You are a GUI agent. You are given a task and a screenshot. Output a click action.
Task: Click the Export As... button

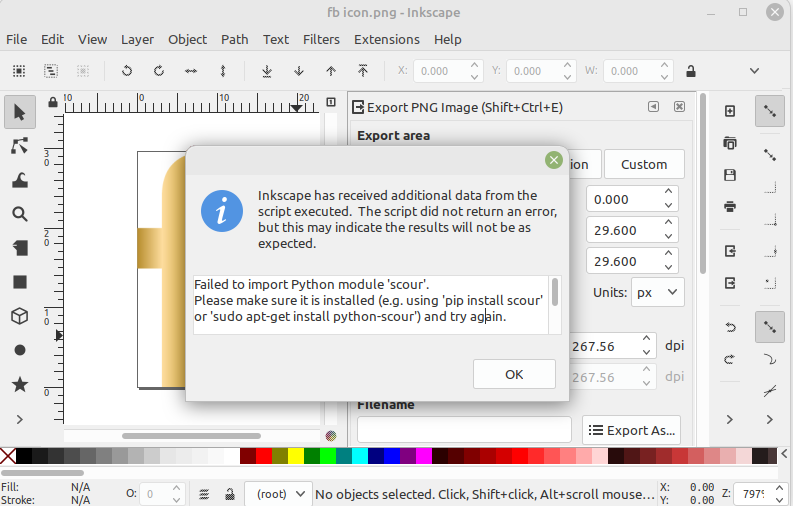tap(631, 430)
